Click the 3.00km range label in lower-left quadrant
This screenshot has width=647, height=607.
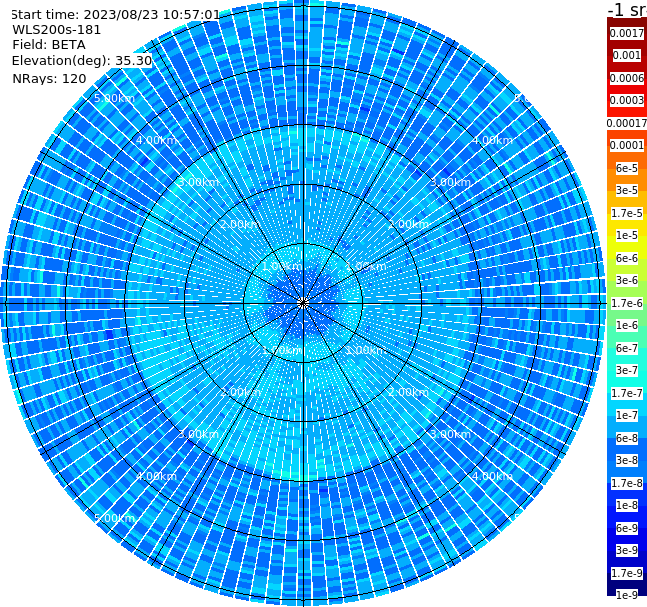(x=198, y=434)
